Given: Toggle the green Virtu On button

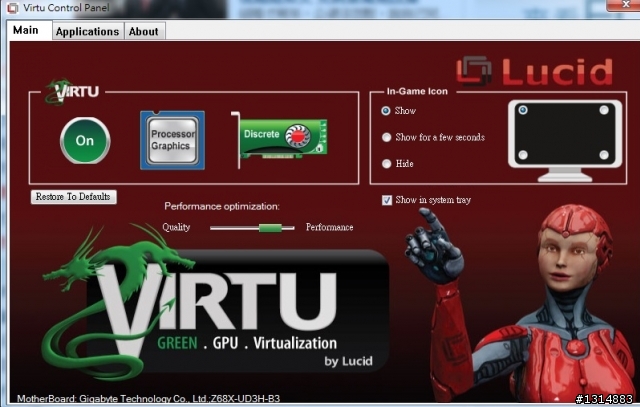Looking at the screenshot, I should pyautogui.click(x=85, y=140).
